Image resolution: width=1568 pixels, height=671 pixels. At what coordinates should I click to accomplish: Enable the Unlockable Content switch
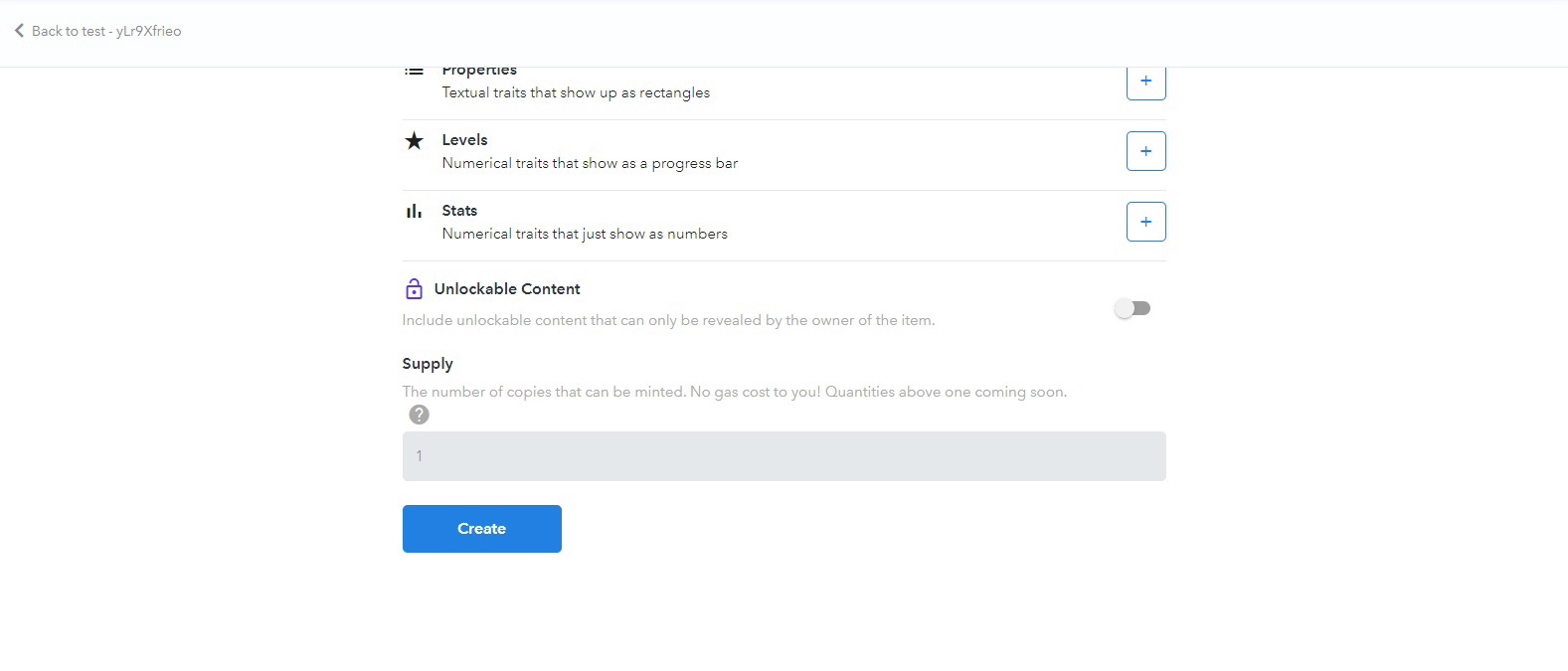coord(1132,308)
